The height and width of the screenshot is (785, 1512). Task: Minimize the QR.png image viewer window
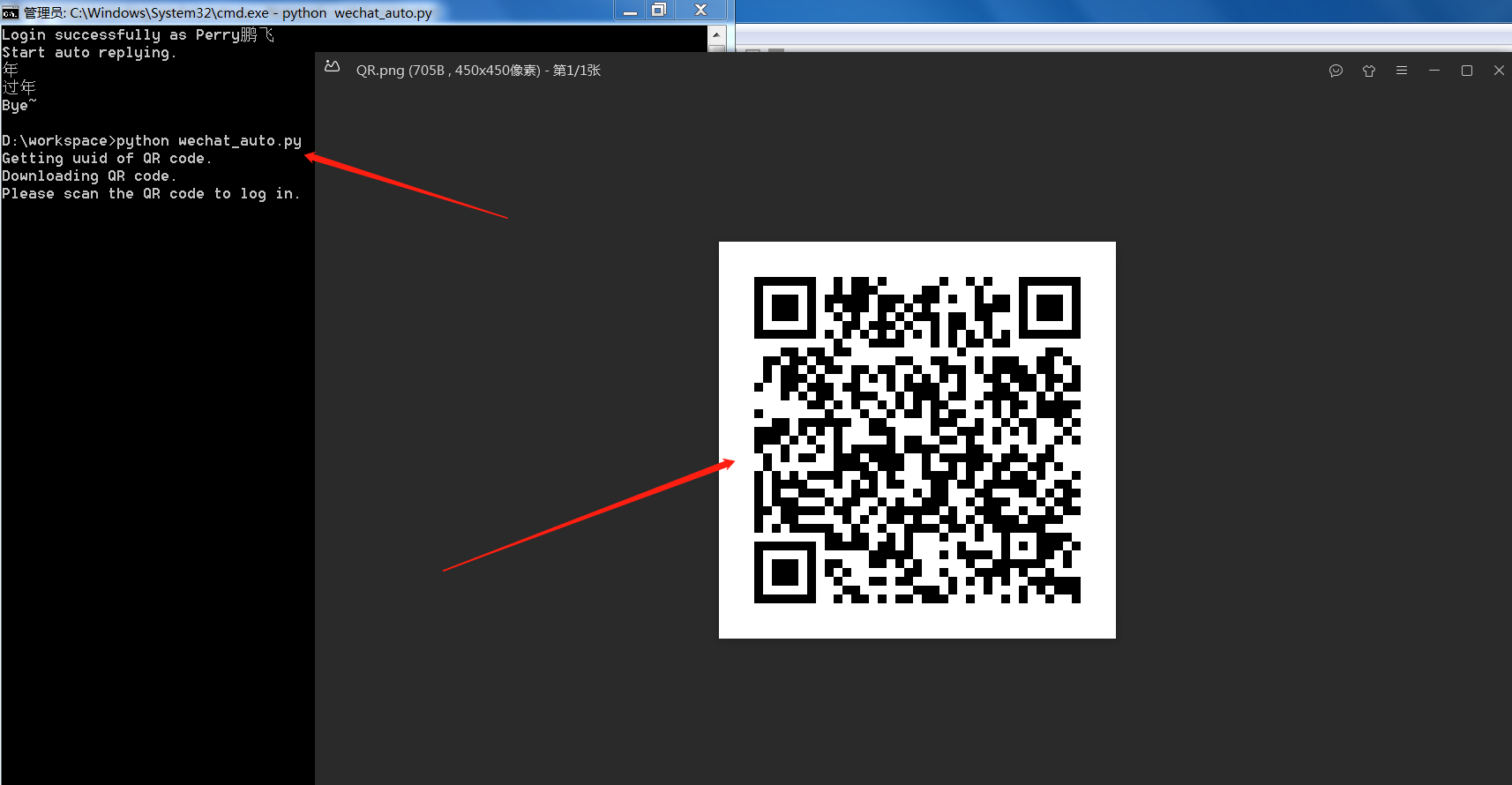coord(1434,71)
